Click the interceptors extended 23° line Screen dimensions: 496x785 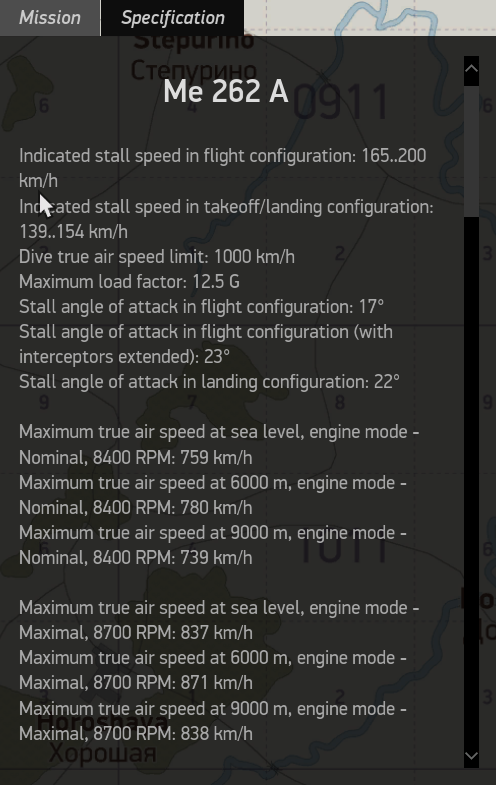point(206,344)
